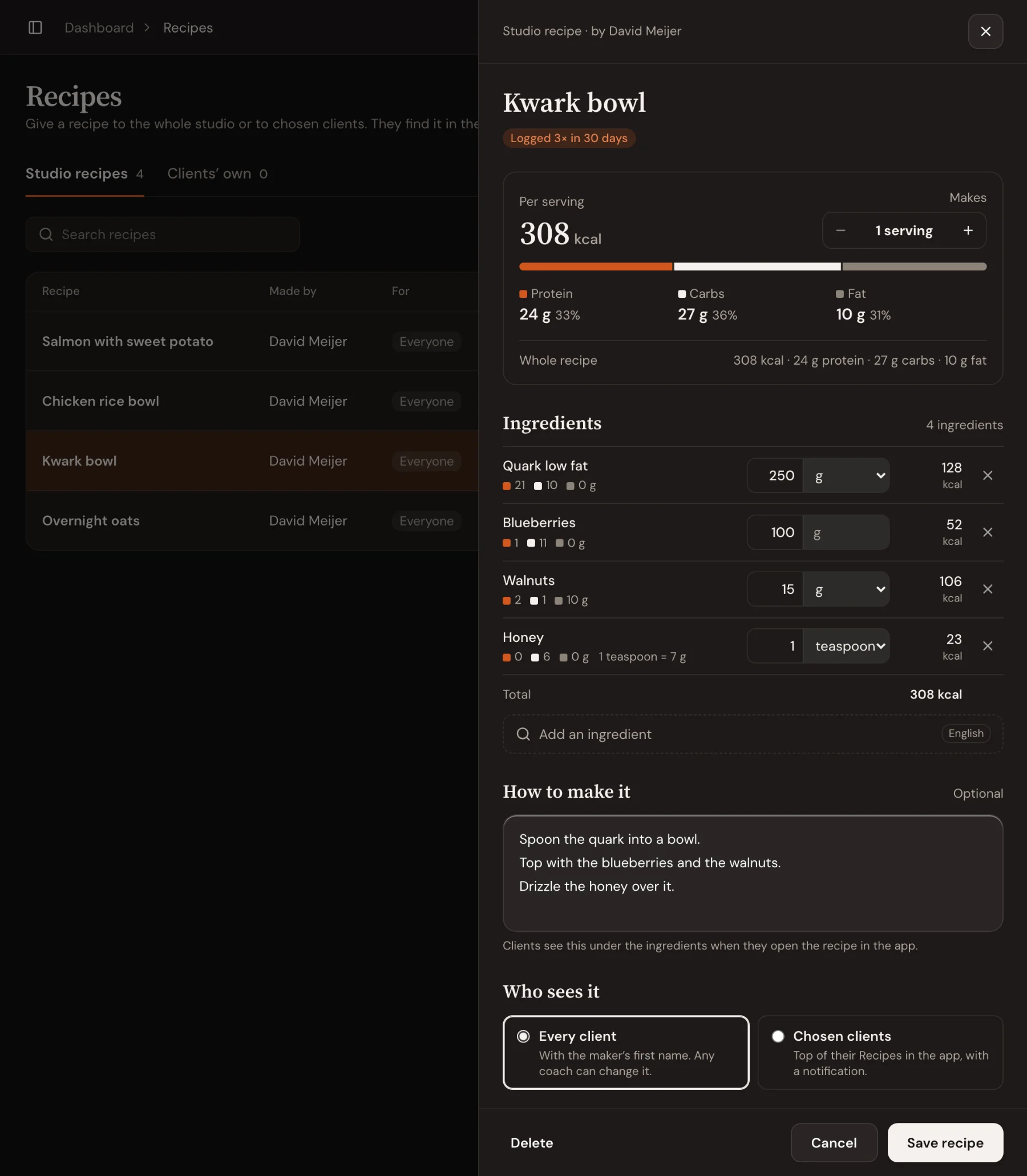Edit the Blueberries amount 100
1027x1176 pixels.
[x=774, y=532]
